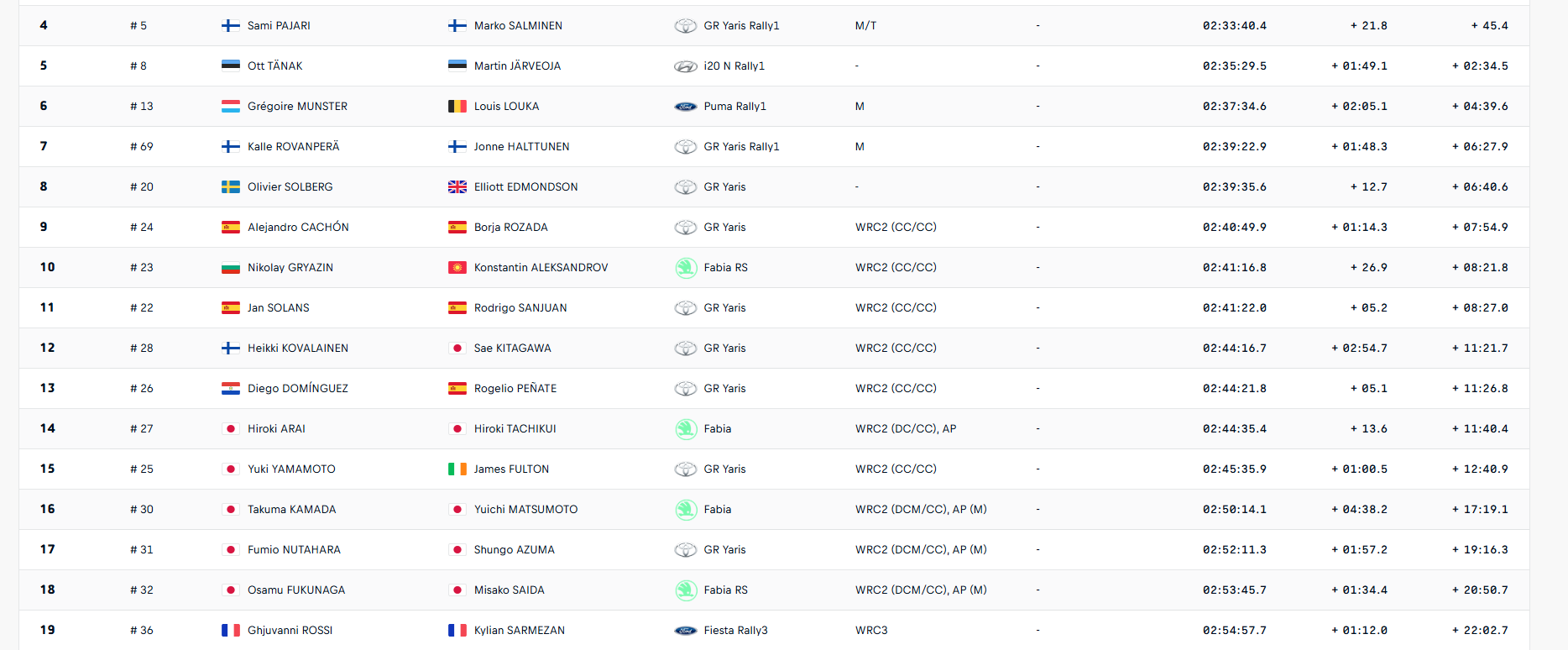Viewport: 1568px width, 650px height.
Task: Click co-driver name Borja ROZADA
Action: click(x=510, y=228)
